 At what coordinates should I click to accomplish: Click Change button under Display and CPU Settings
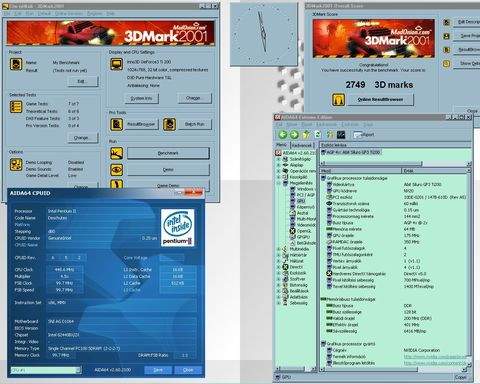point(194,98)
